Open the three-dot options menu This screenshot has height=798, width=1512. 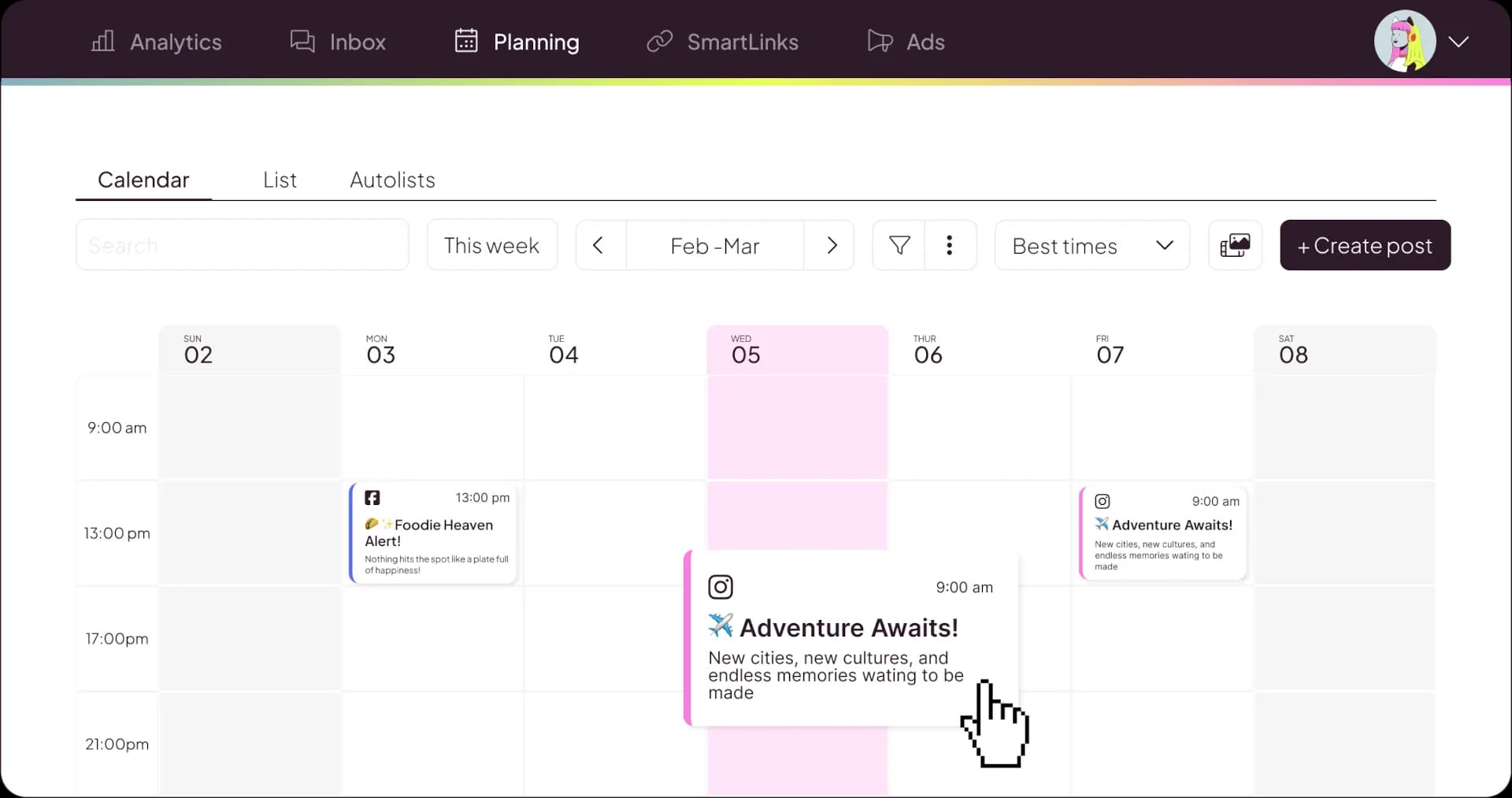click(x=950, y=245)
